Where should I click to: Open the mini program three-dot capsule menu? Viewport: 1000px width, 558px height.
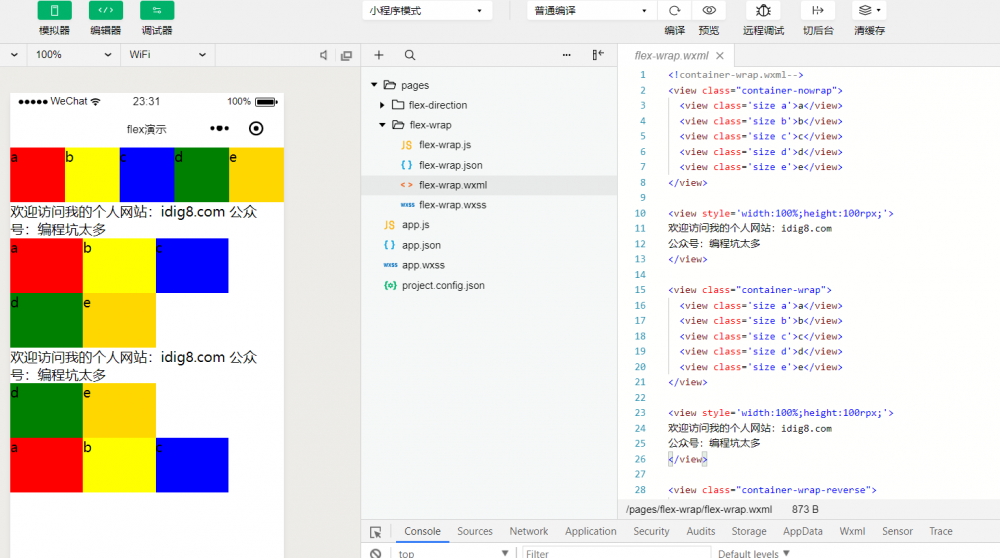[219, 129]
